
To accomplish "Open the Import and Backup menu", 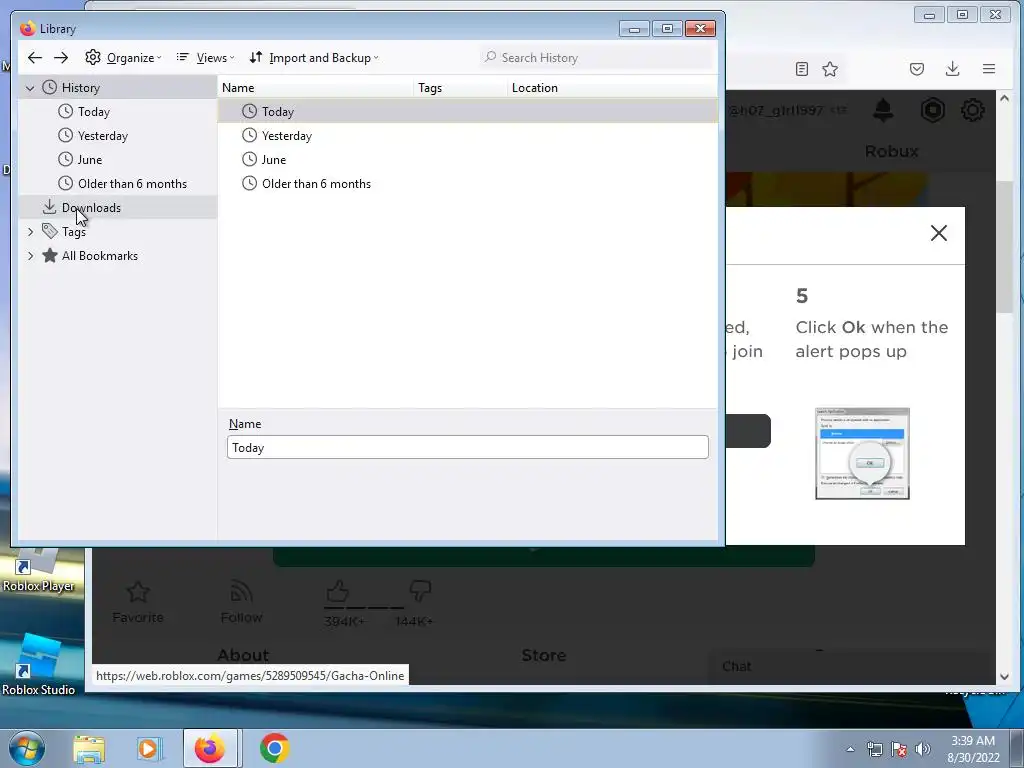I will (314, 57).
